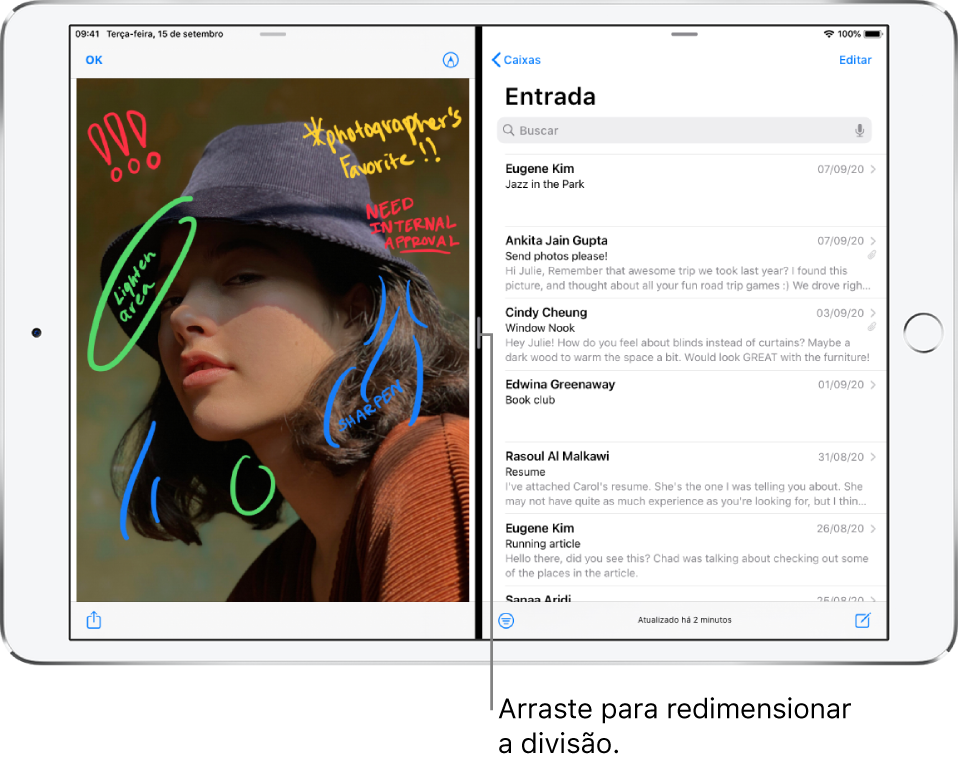958x766 pixels.
Task: Tap Editar in the inbox
Action: click(855, 60)
